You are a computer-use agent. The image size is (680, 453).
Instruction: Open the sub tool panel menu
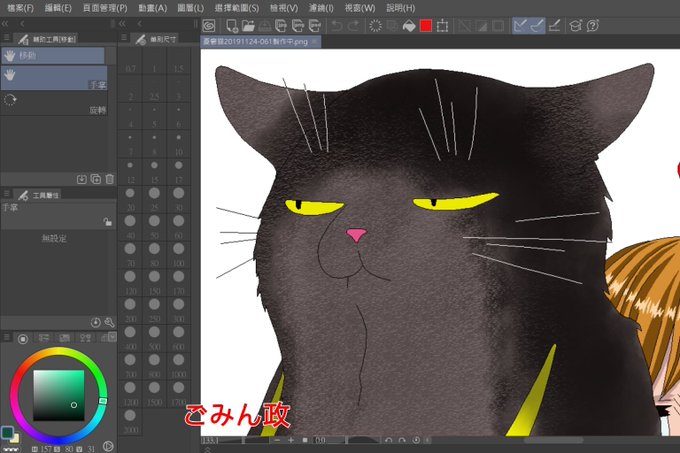pos(7,38)
